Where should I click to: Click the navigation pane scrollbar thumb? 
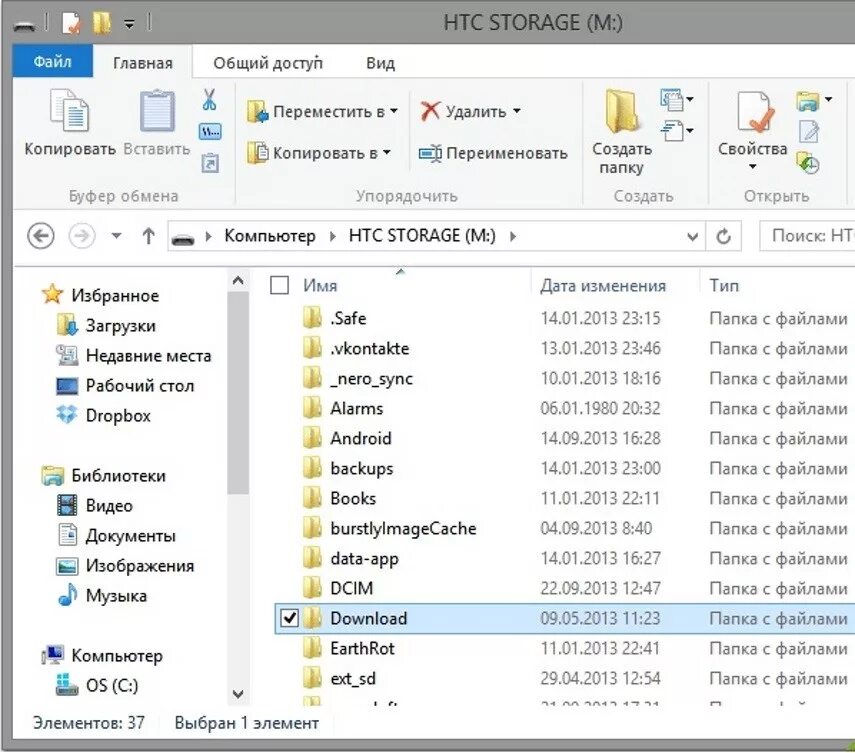pos(238,393)
